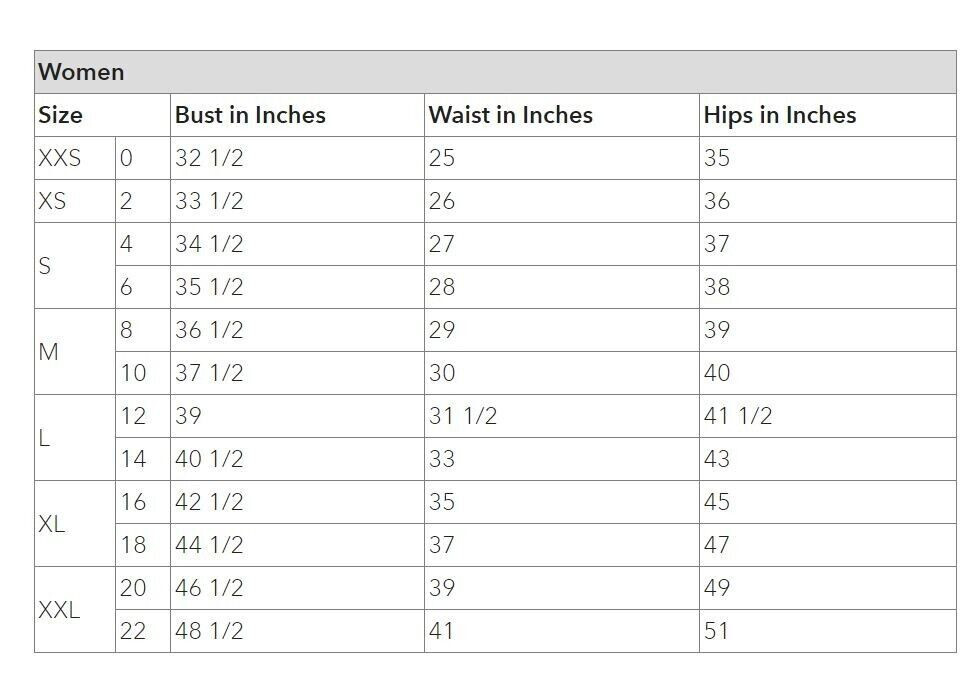Screen dimensions: 978x683
Task: Click numeric size 22 cell
Action: pyautogui.click(x=143, y=631)
